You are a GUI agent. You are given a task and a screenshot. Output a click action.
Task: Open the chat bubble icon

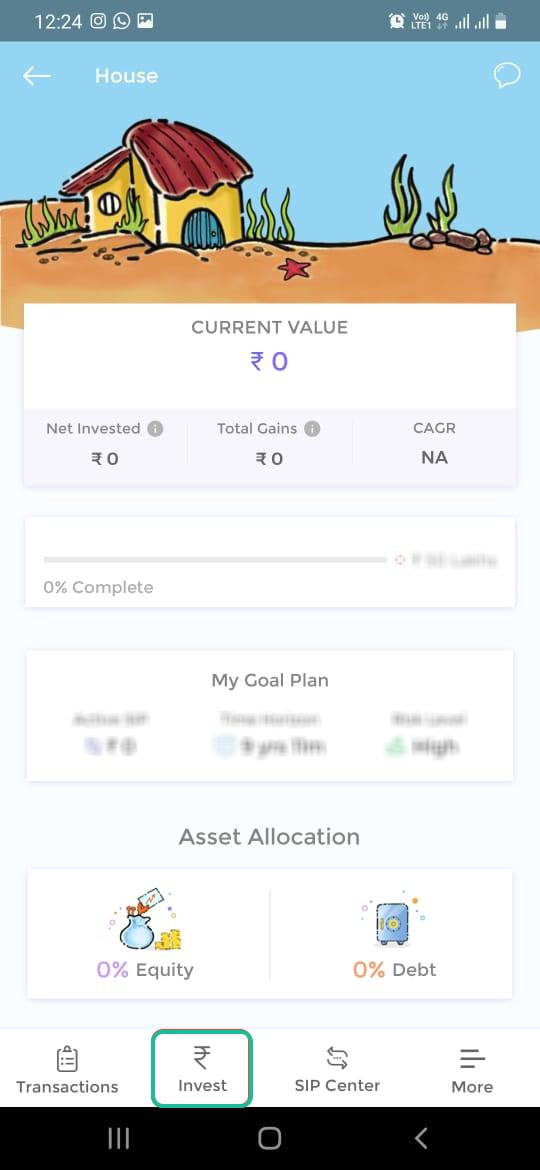tap(506, 75)
